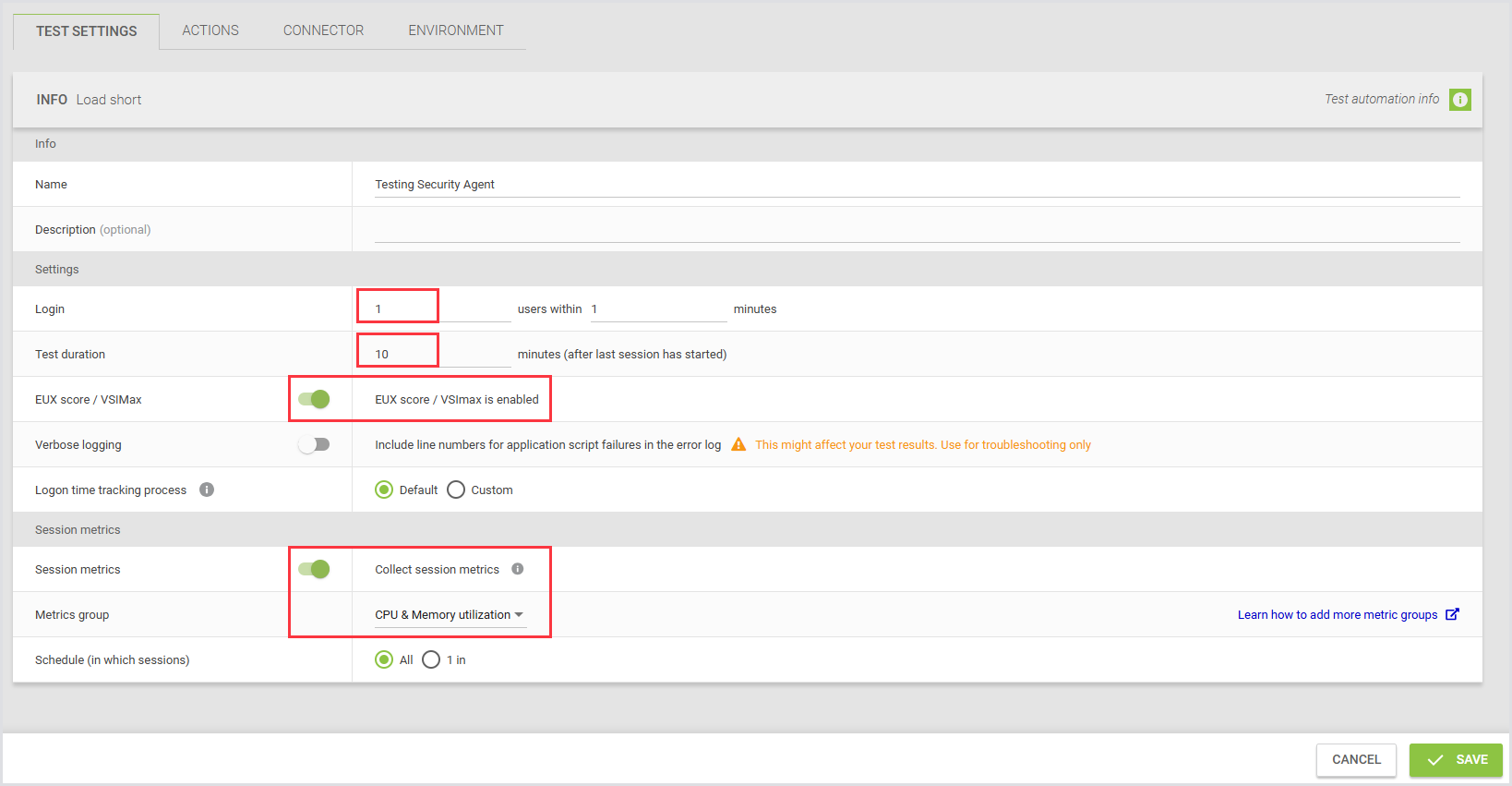Open Learn how to add more metric groups link
The width and height of the screenshot is (1512, 786).
point(1337,615)
